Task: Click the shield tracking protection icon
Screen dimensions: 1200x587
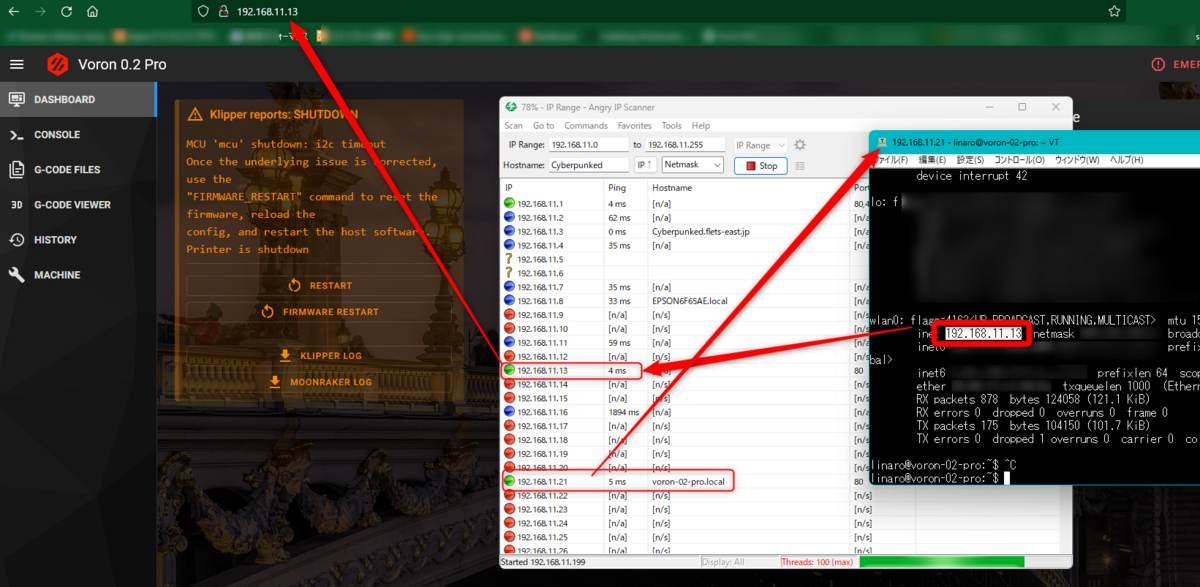Action: [x=203, y=12]
